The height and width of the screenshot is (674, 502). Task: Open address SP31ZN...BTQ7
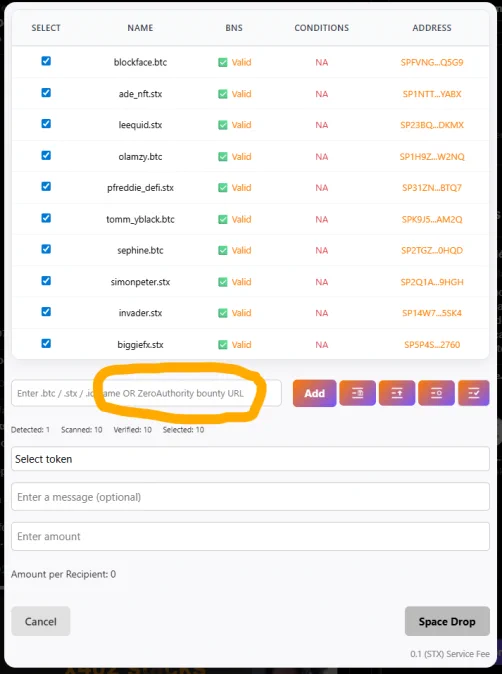pyautogui.click(x=432, y=188)
